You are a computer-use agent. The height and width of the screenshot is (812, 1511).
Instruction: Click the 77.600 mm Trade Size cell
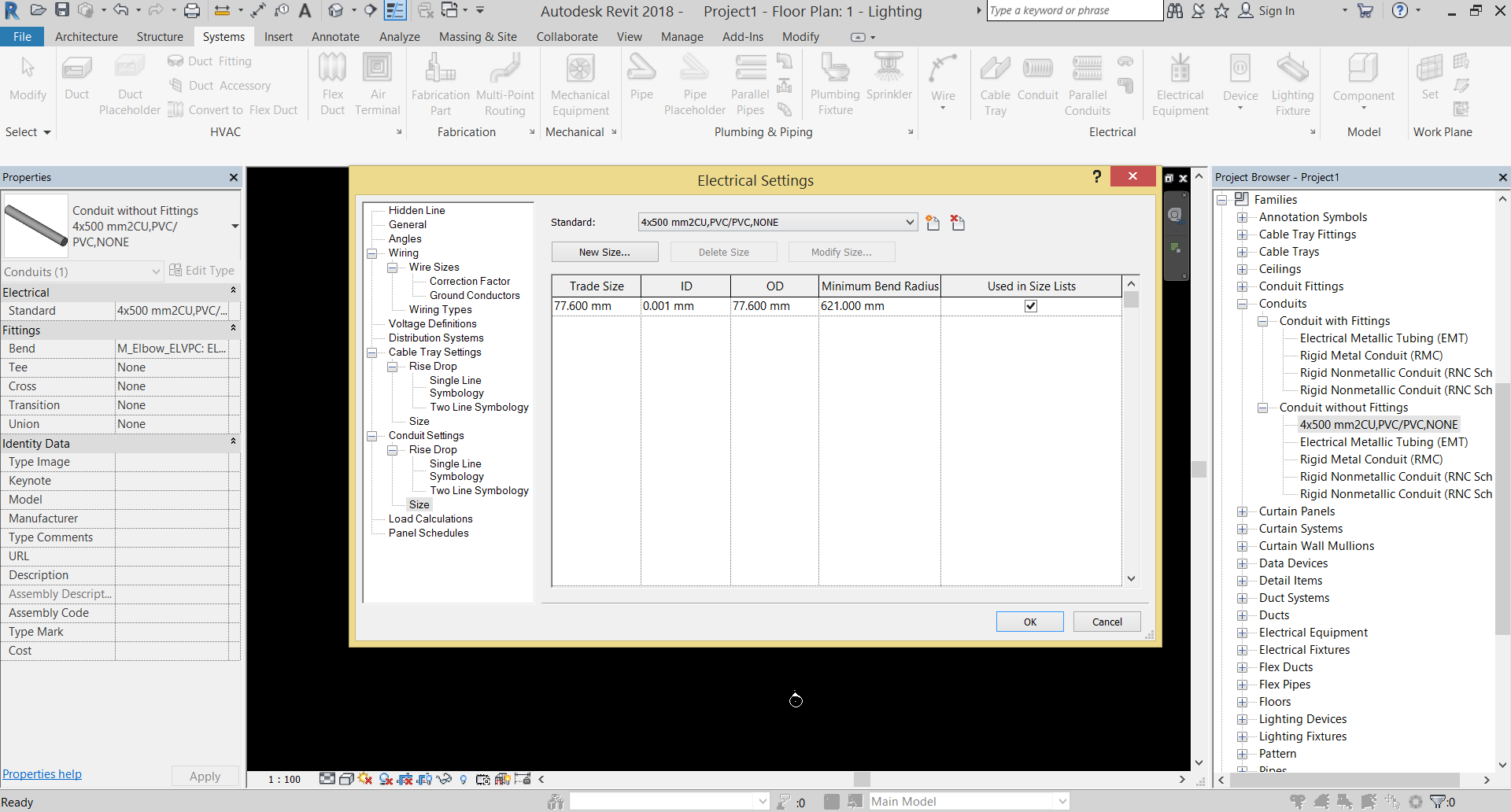click(x=596, y=306)
